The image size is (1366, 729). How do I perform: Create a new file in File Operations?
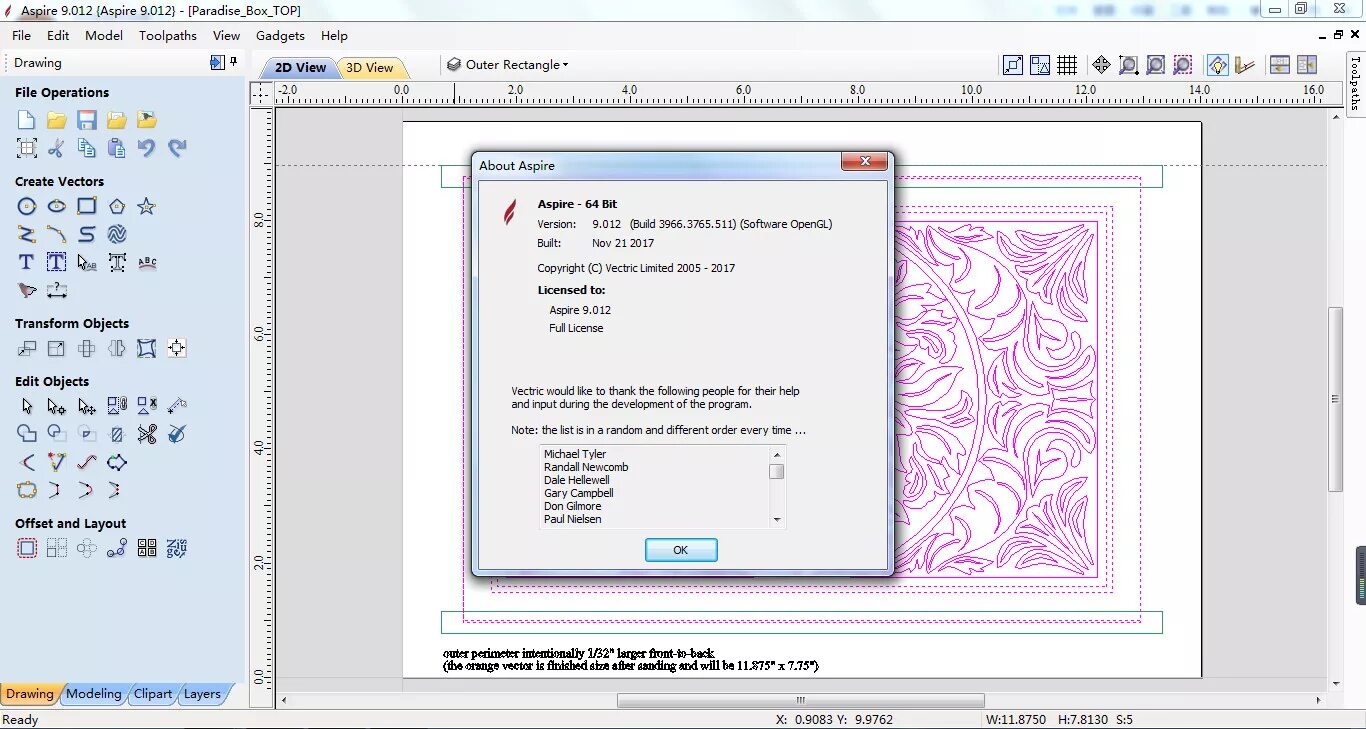coord(27,120)
